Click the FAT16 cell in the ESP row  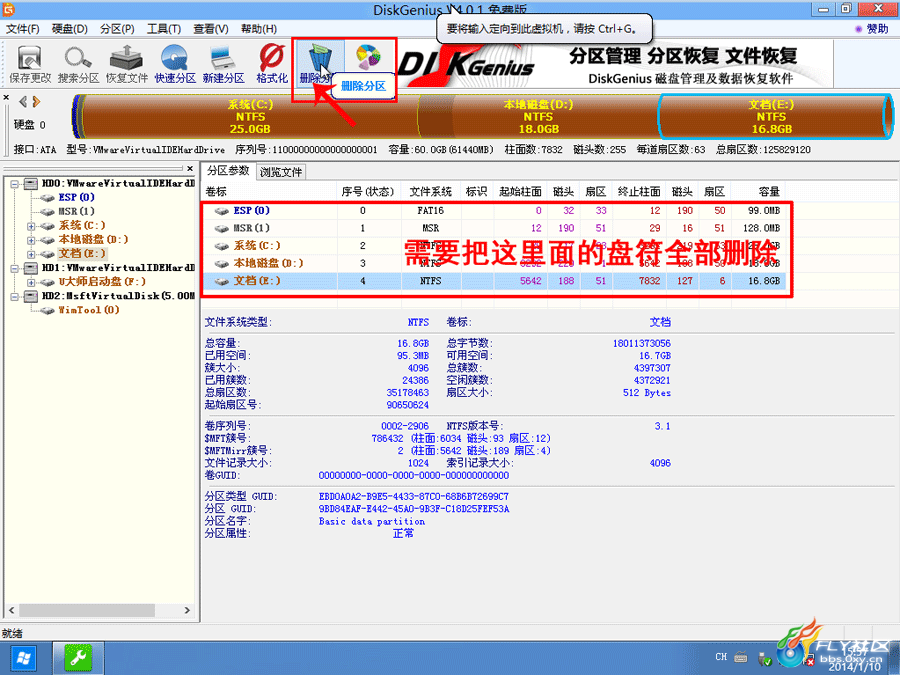point(430,211)
